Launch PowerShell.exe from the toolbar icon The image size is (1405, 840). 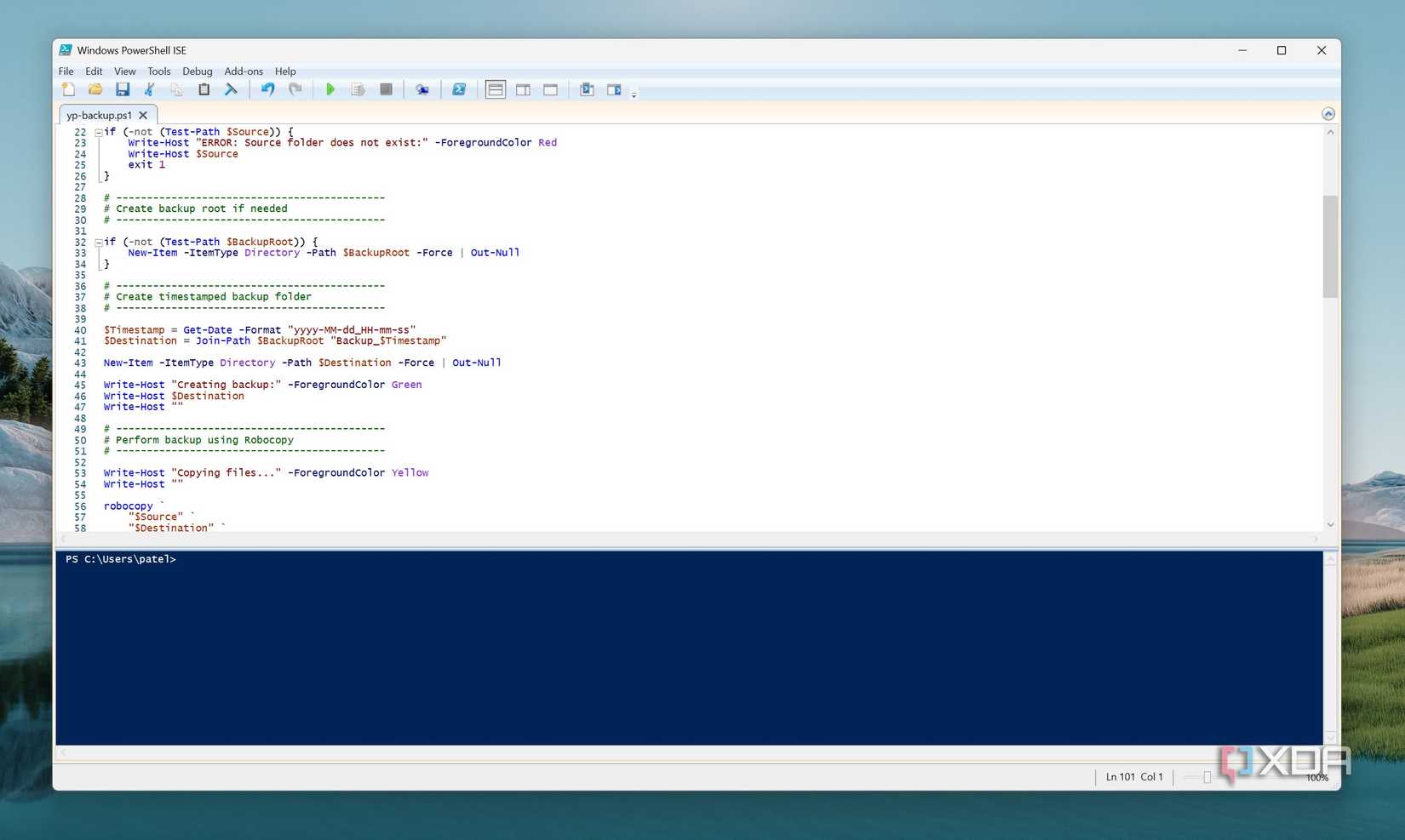pyautogui.click(x=459, y=89)
